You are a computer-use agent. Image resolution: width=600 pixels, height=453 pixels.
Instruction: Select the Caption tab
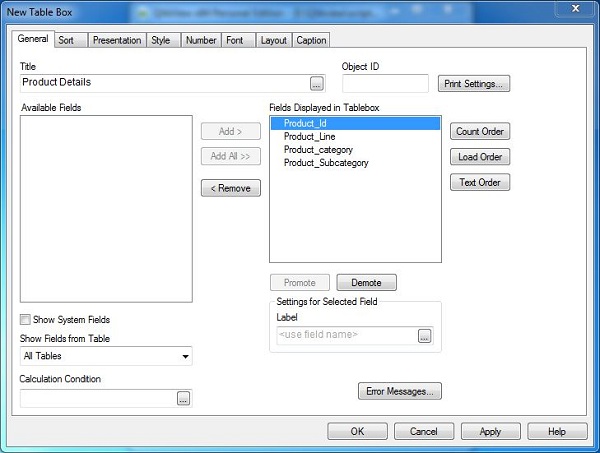coord(311,40)
